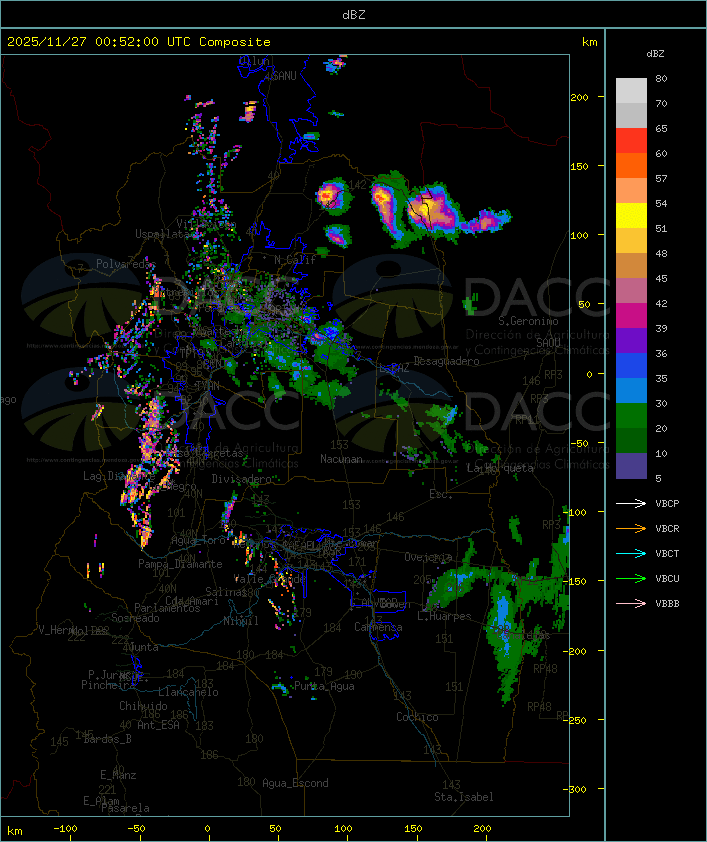Select the orange 57-60 dBZ swatch
This screenshot has height=842, width=707.
(631, 165)
